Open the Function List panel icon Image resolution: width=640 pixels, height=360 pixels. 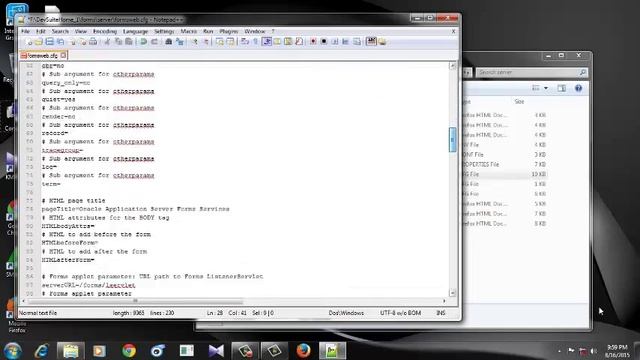[x=299, y=42]
